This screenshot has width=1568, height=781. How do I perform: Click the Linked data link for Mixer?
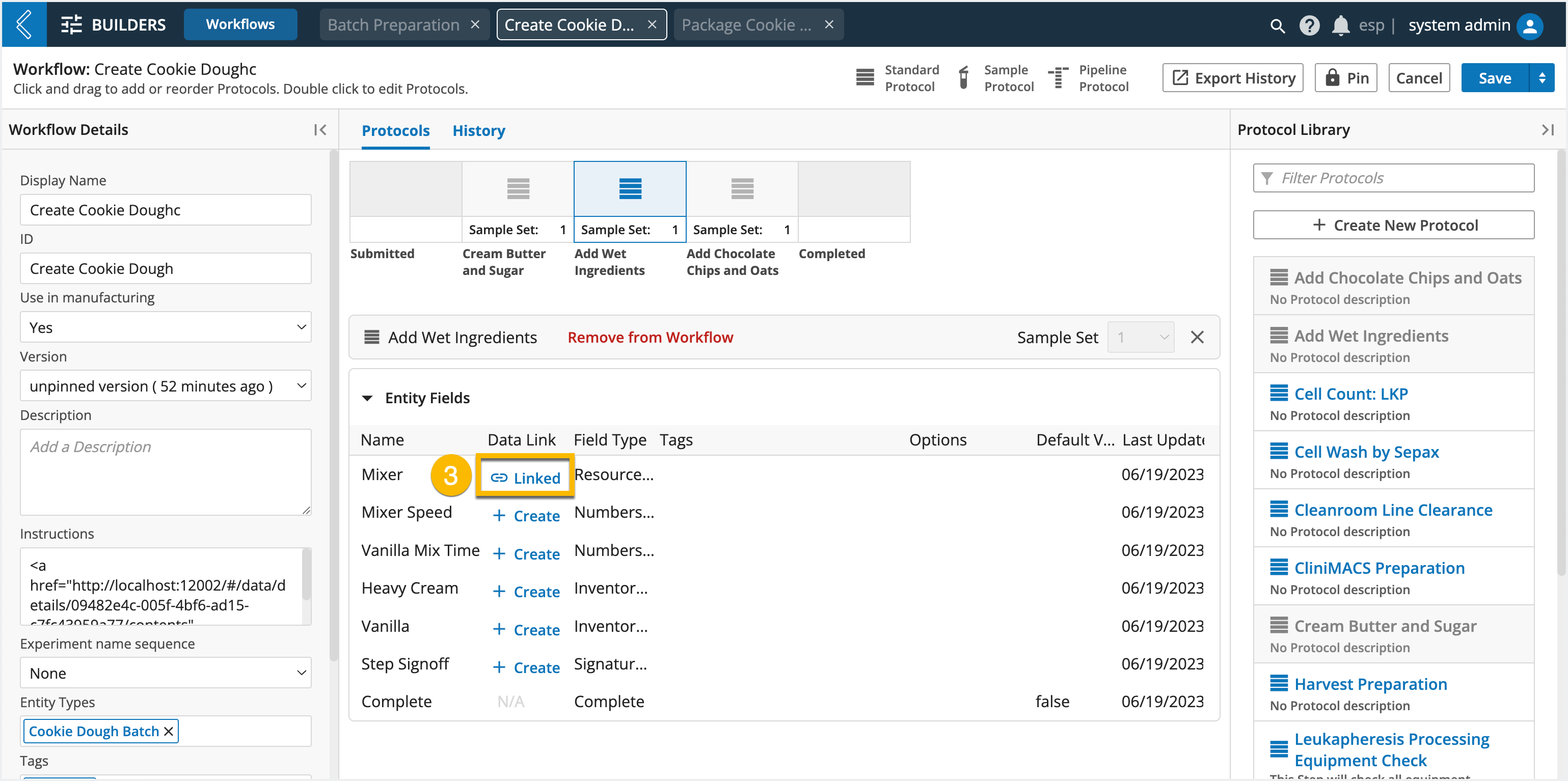[525, 478]
